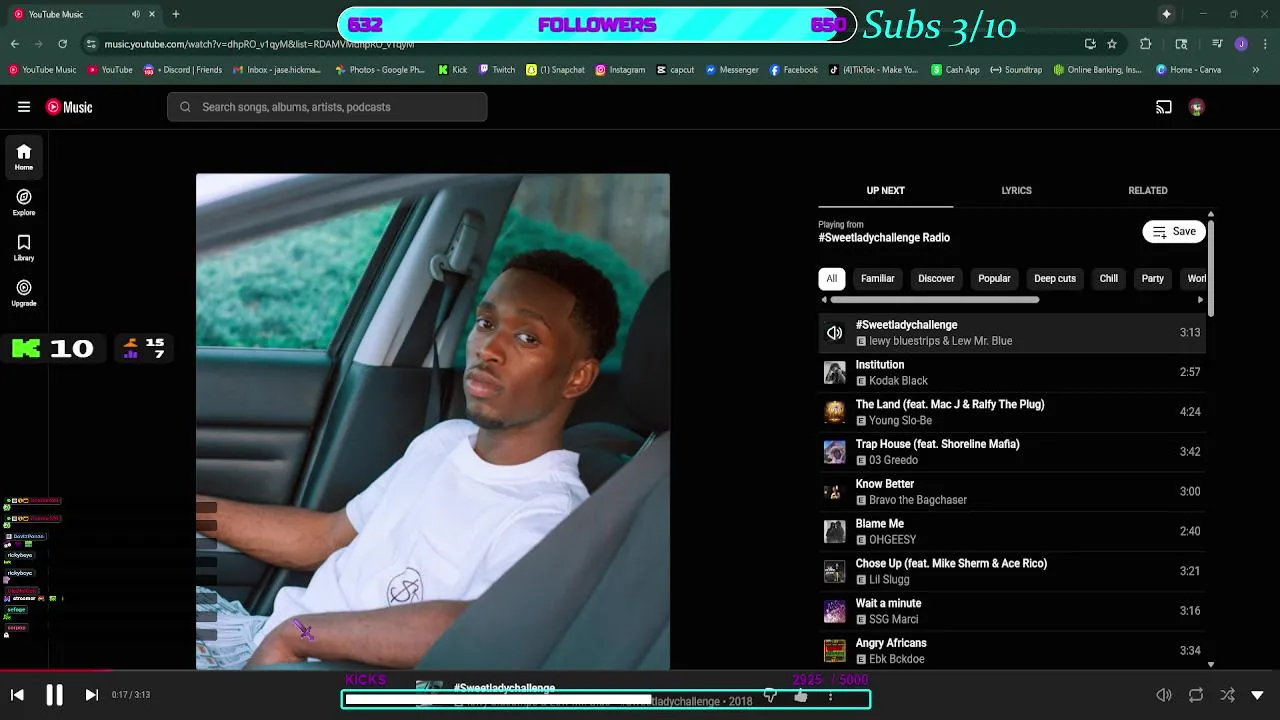Open Library in the sidebar
The image size is (1280, 720).
point(24,248)
